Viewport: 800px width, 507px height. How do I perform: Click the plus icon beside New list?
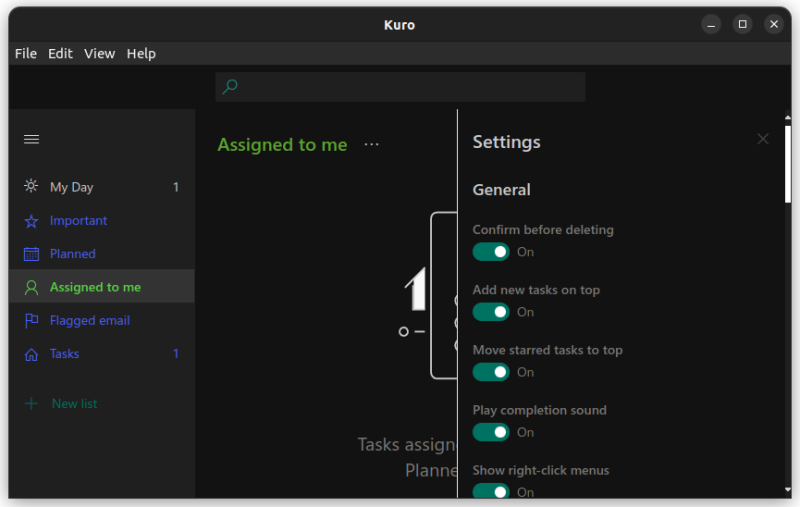coord(31,403)
